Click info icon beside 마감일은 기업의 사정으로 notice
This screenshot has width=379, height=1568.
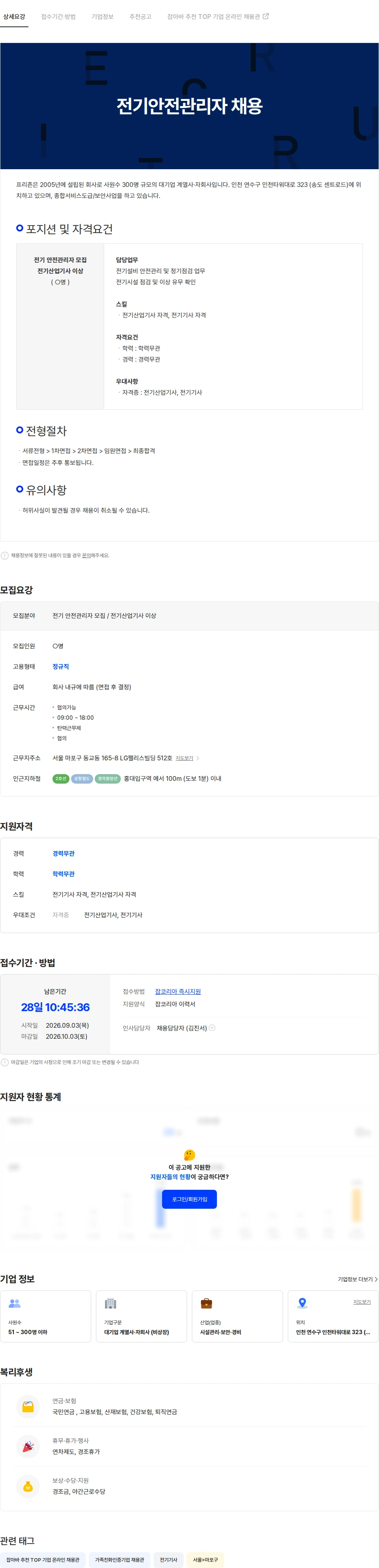5,1062
